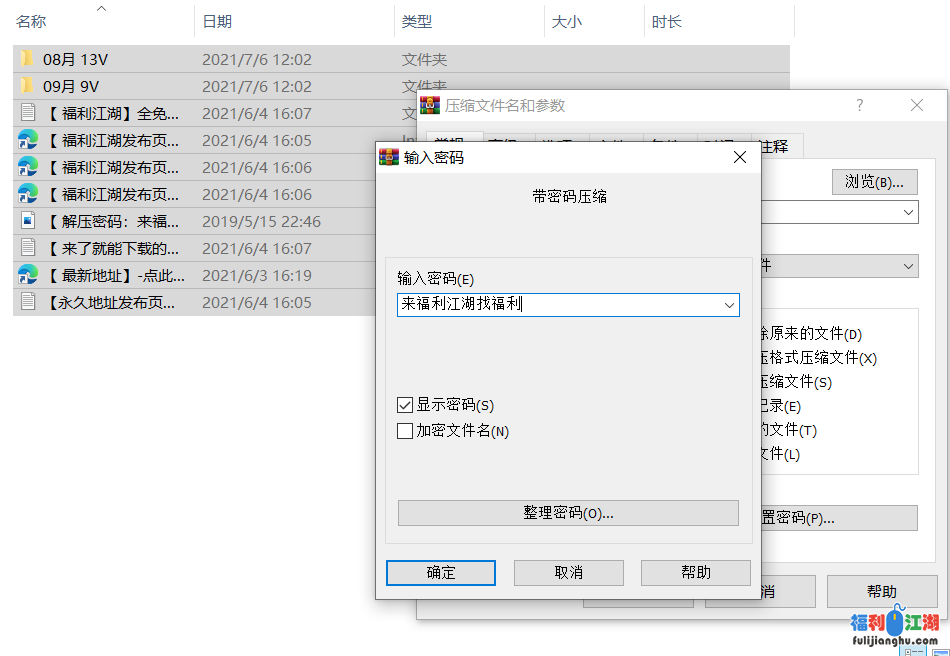950x656 pixels.
Task: Enable the 加密文件名 checkbox
Action: (405, 431)
